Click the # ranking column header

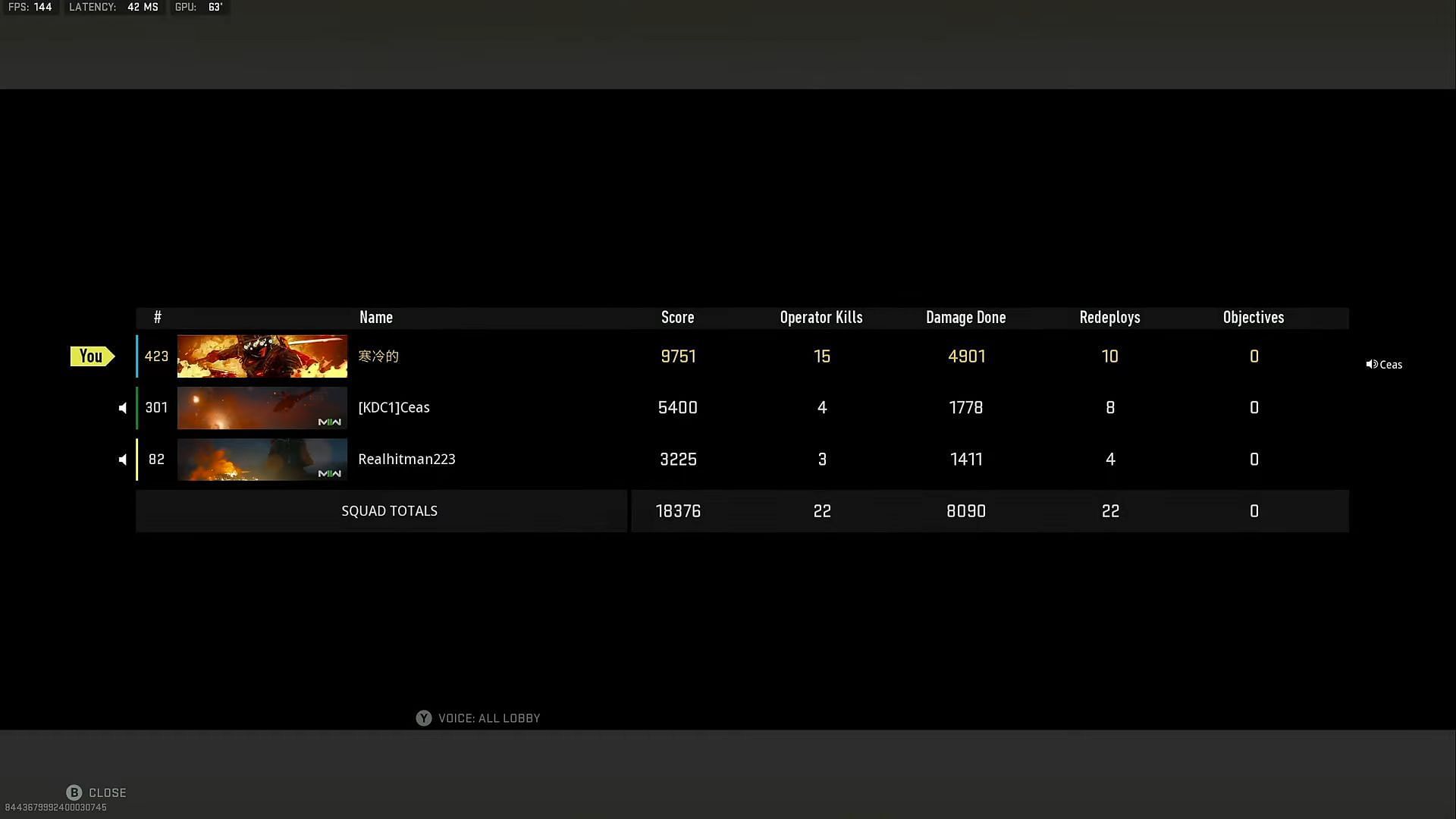(157, 317)
